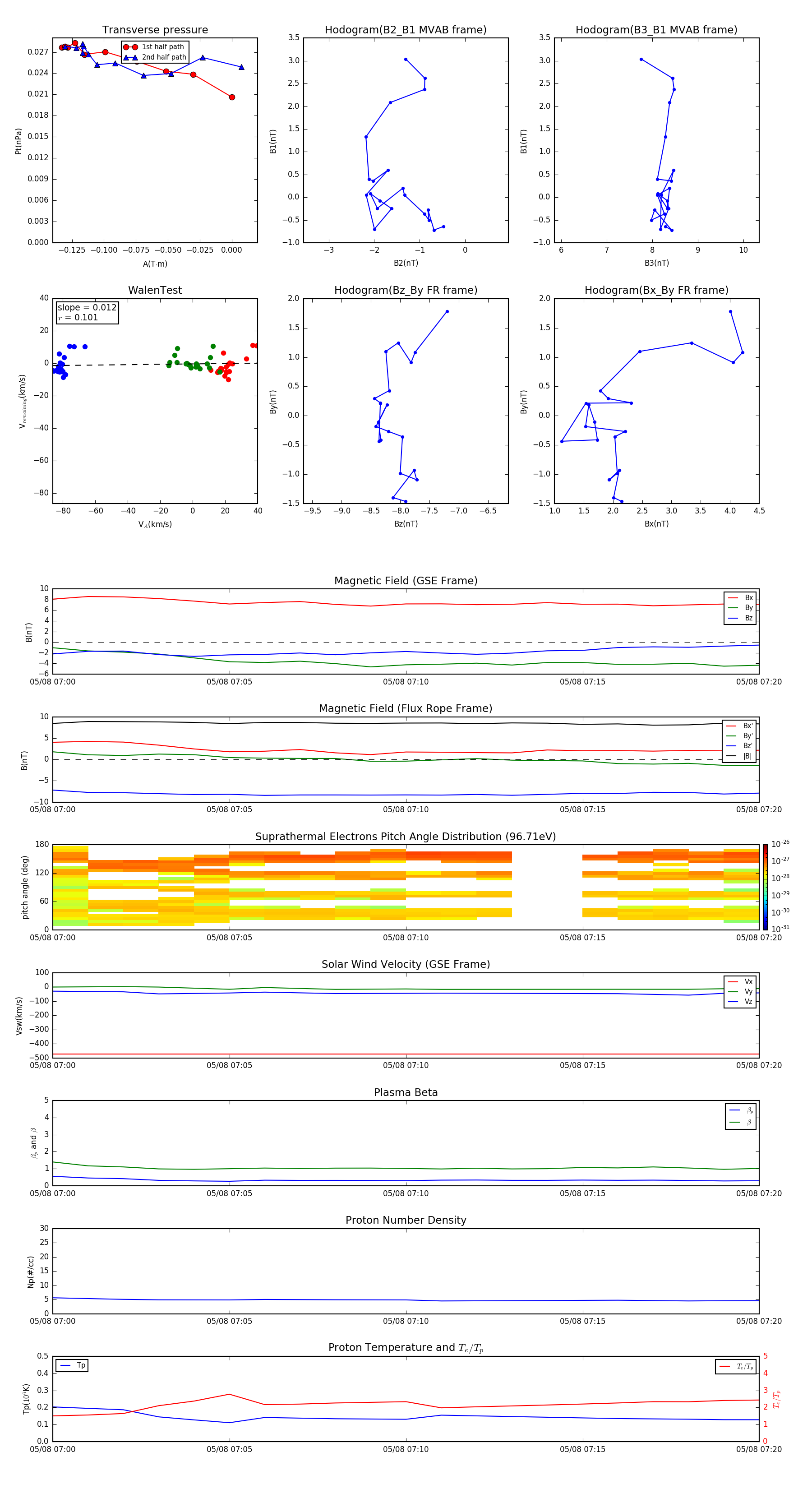Click the 'slope = 0.012' annotation
Viewport: 812px width, 1489px height.
click(87, 308)
